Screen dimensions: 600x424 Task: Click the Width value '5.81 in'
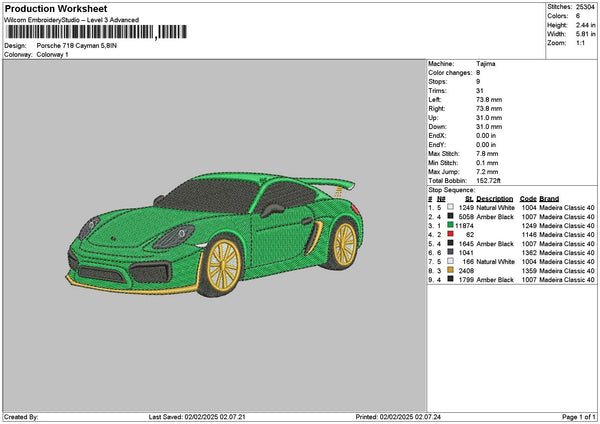pos(585,34)
